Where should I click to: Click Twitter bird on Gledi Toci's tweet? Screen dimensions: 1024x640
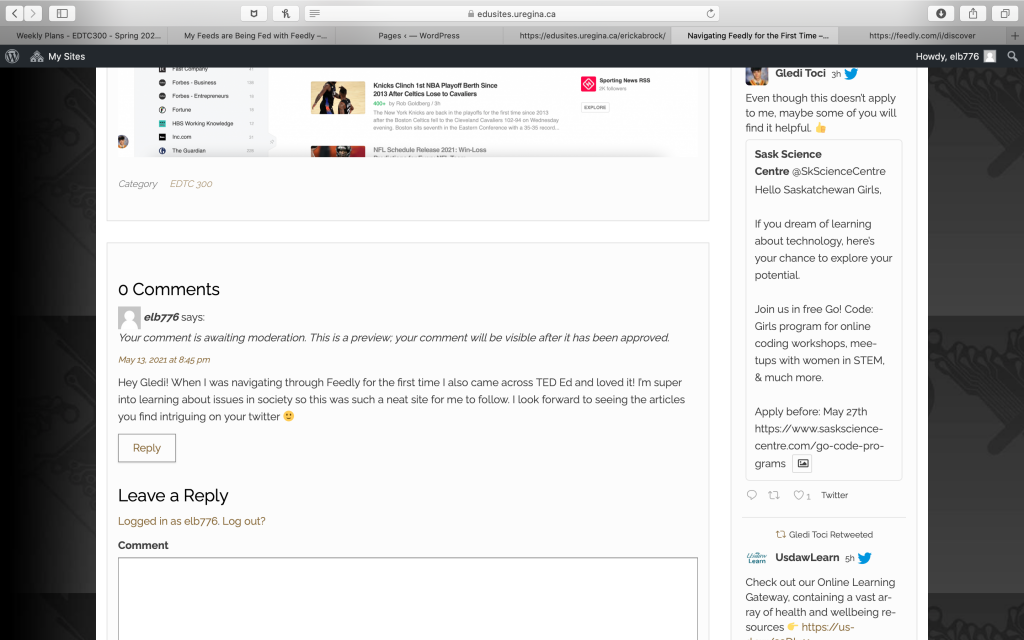click(851, 74)
